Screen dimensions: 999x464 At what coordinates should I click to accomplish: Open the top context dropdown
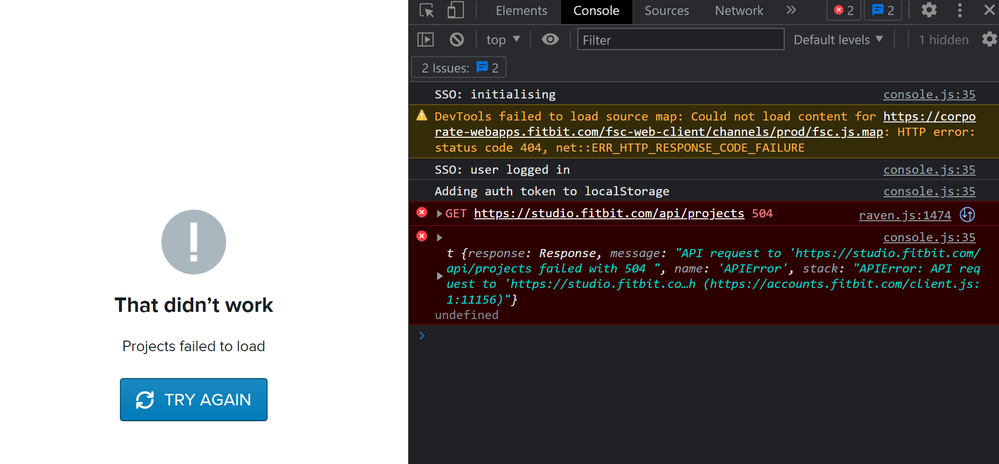point(503,40)
